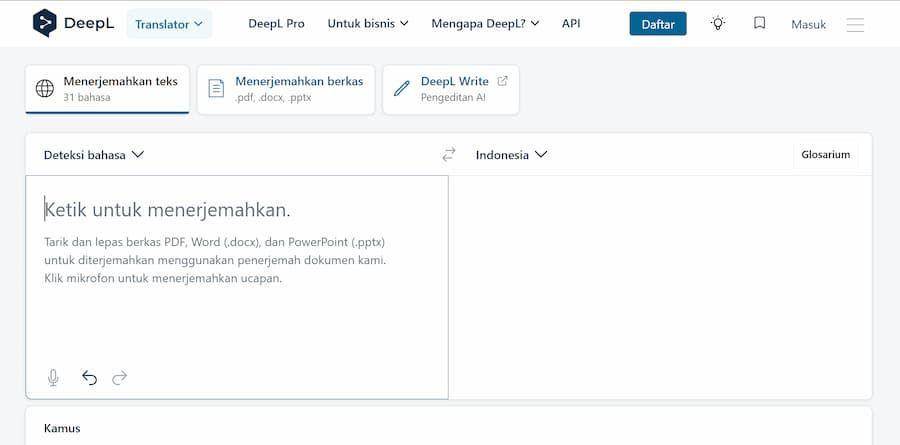Expand the Mengapa DeepL? menu
900x445 pixels.
(x=485, y=24)
